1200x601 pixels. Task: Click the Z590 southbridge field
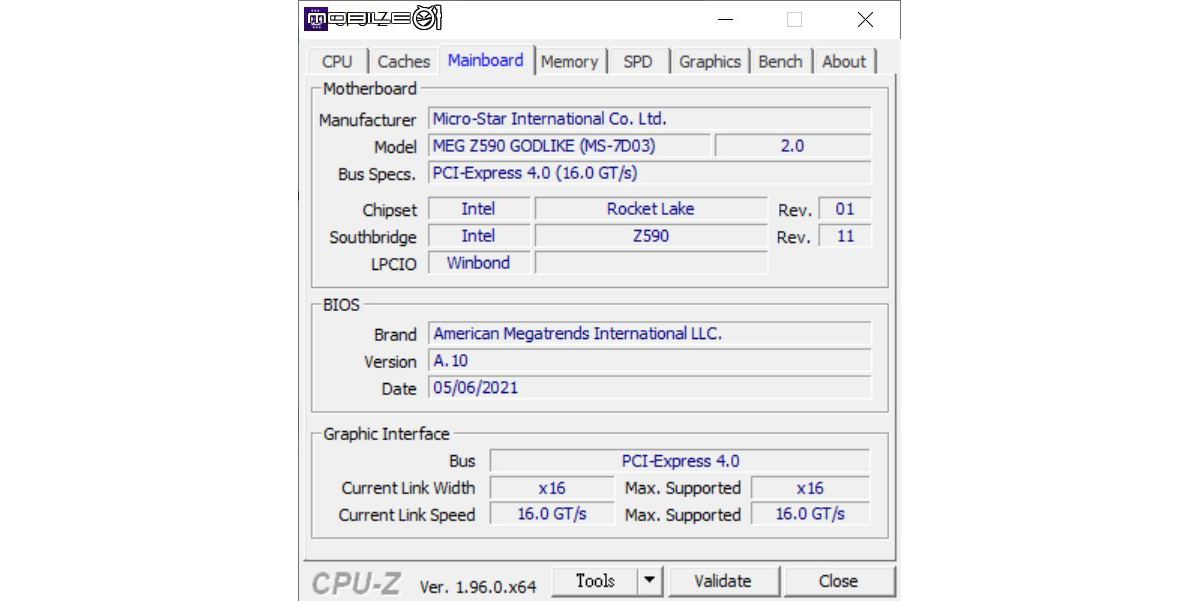[651, 236]
